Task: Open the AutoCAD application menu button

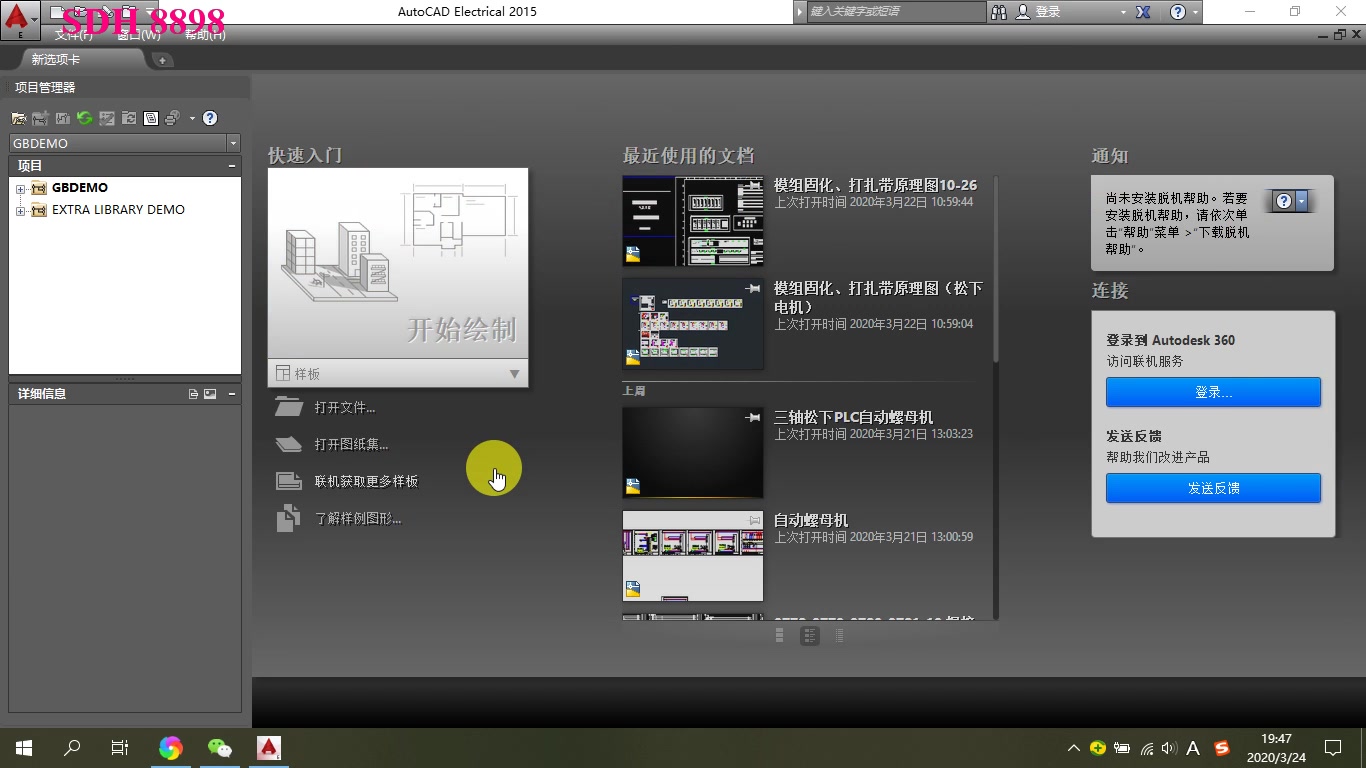Action: pyautogui.click(x=21, y=19)
